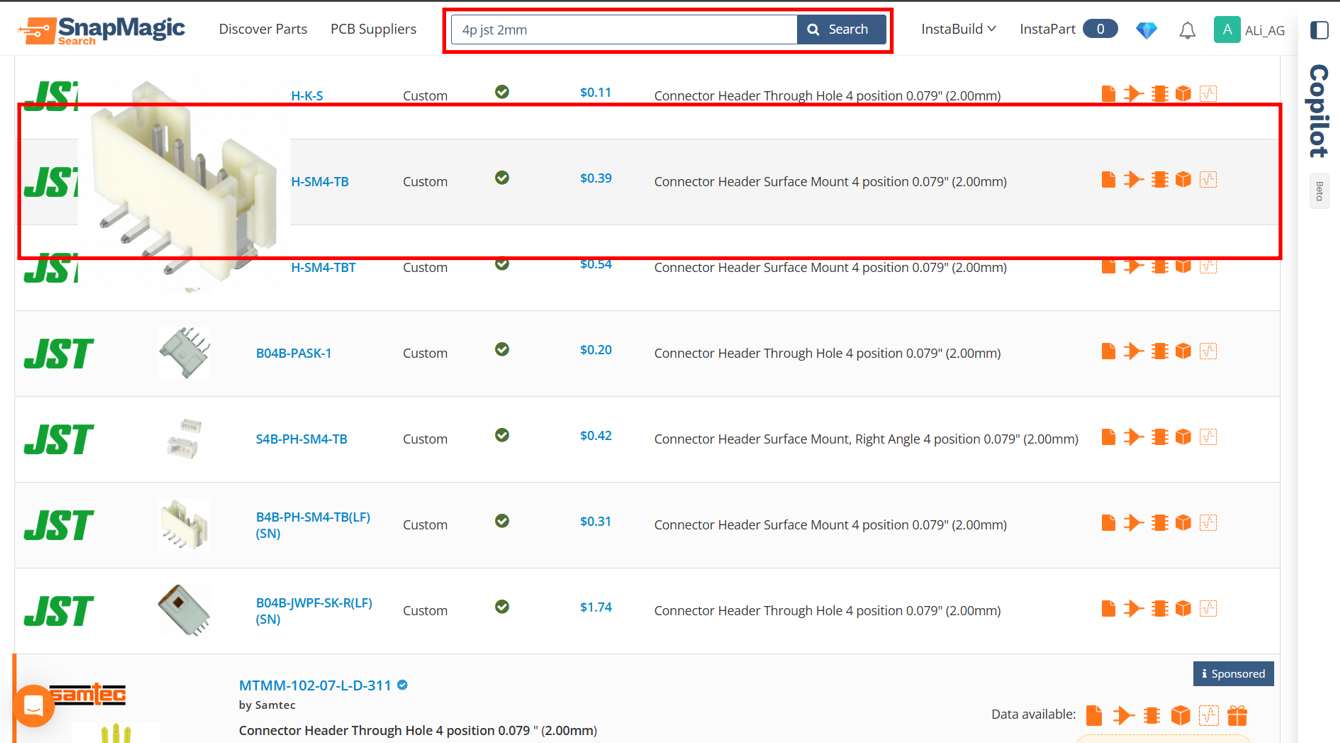1340x743 pixels.
Task: Open the symbol icon in the H-K-S row
Action: tap(1133, 94)
